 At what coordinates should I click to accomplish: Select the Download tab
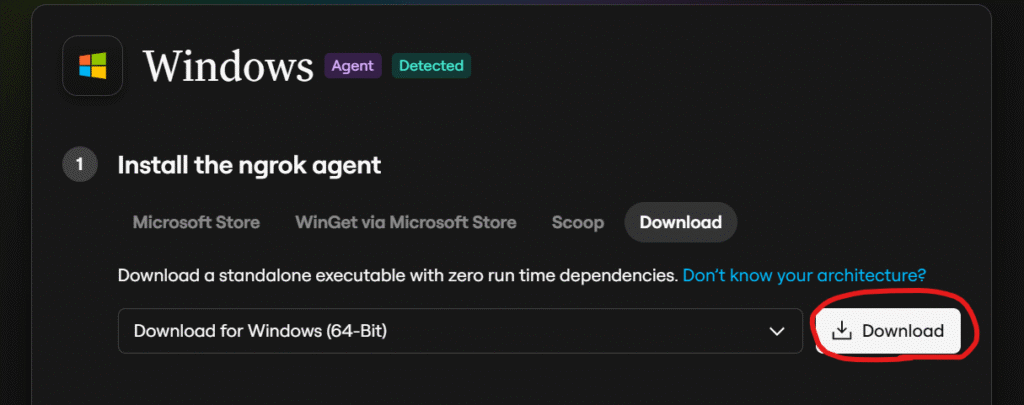[680, 222]
